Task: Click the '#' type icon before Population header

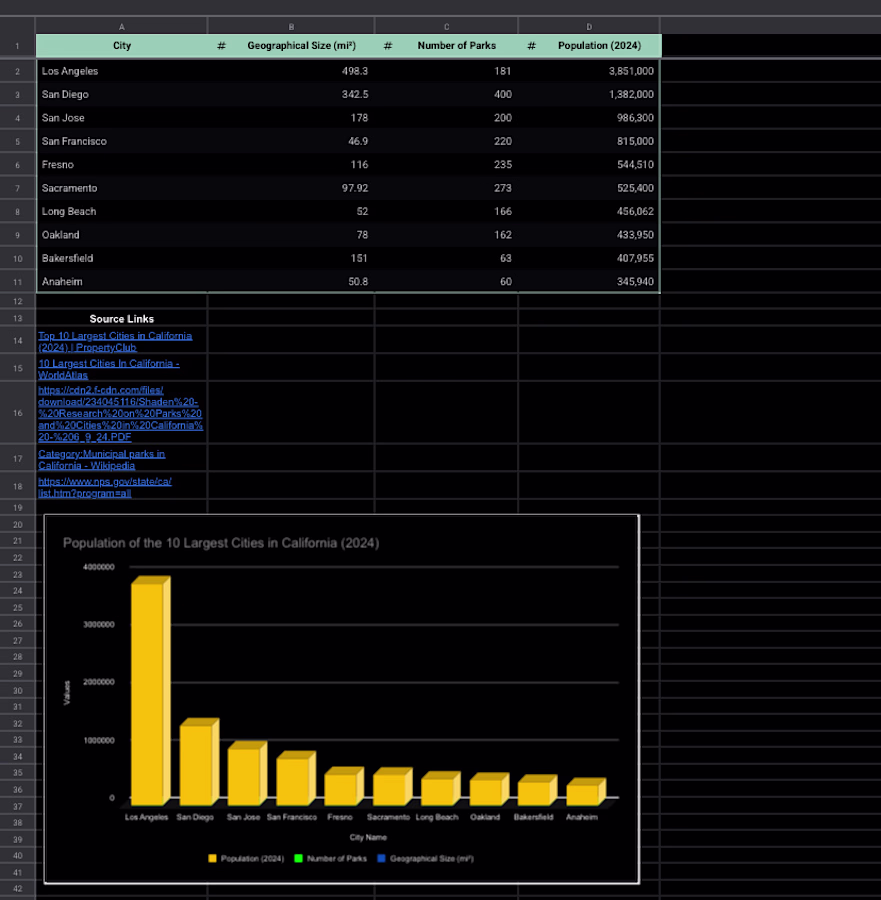Action: pyautogui.click(x=531, y=46)
